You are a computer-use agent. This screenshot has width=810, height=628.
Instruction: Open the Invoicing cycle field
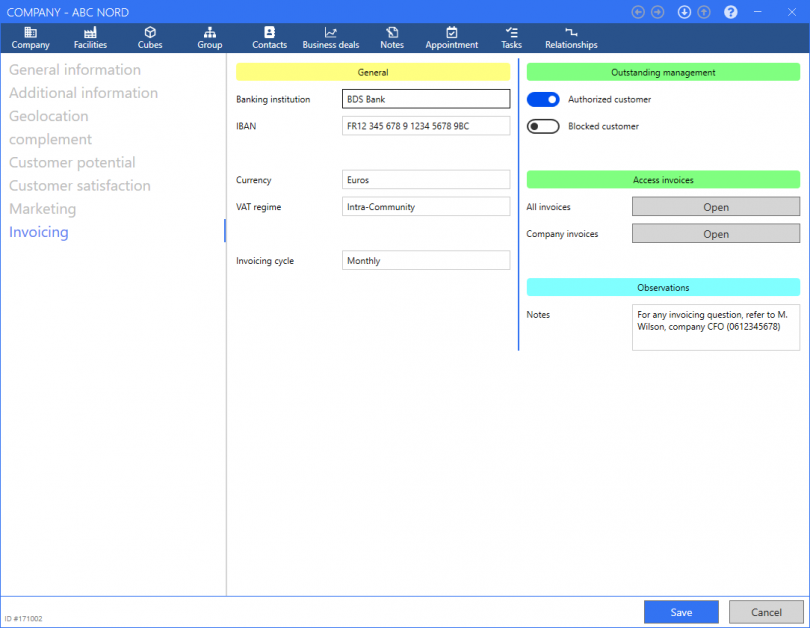click(426, 260)
